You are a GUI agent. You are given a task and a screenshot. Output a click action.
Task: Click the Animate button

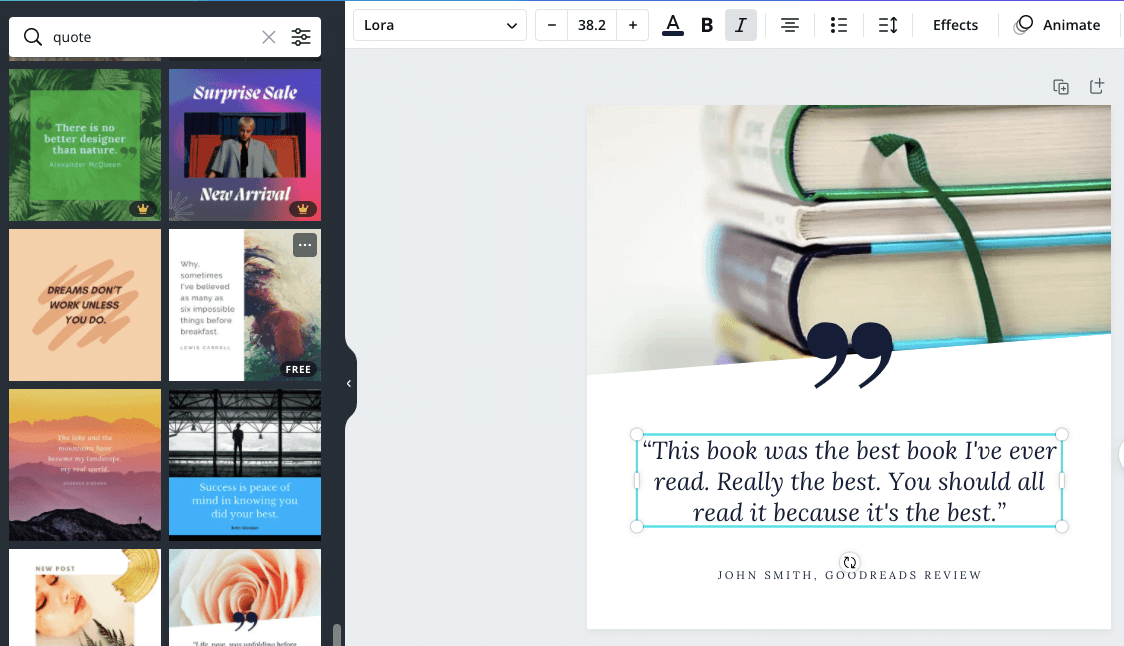pyautogui.click(x=1057, y=25)
